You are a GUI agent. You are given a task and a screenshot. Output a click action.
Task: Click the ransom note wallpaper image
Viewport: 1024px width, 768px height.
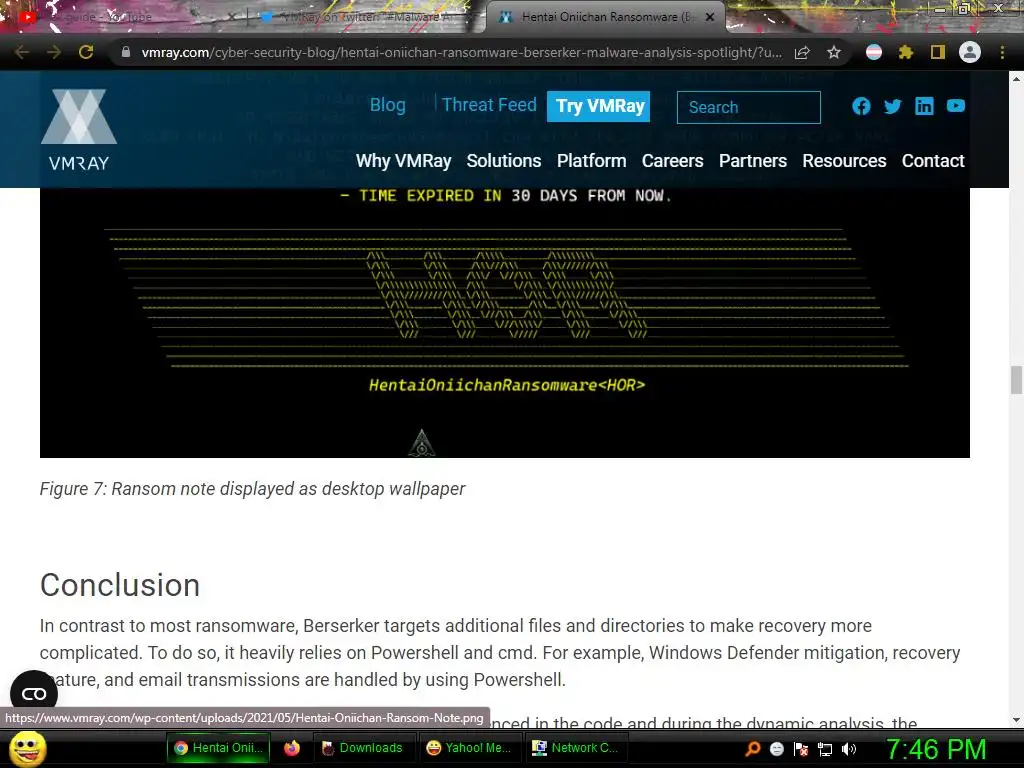pos(504,323)
